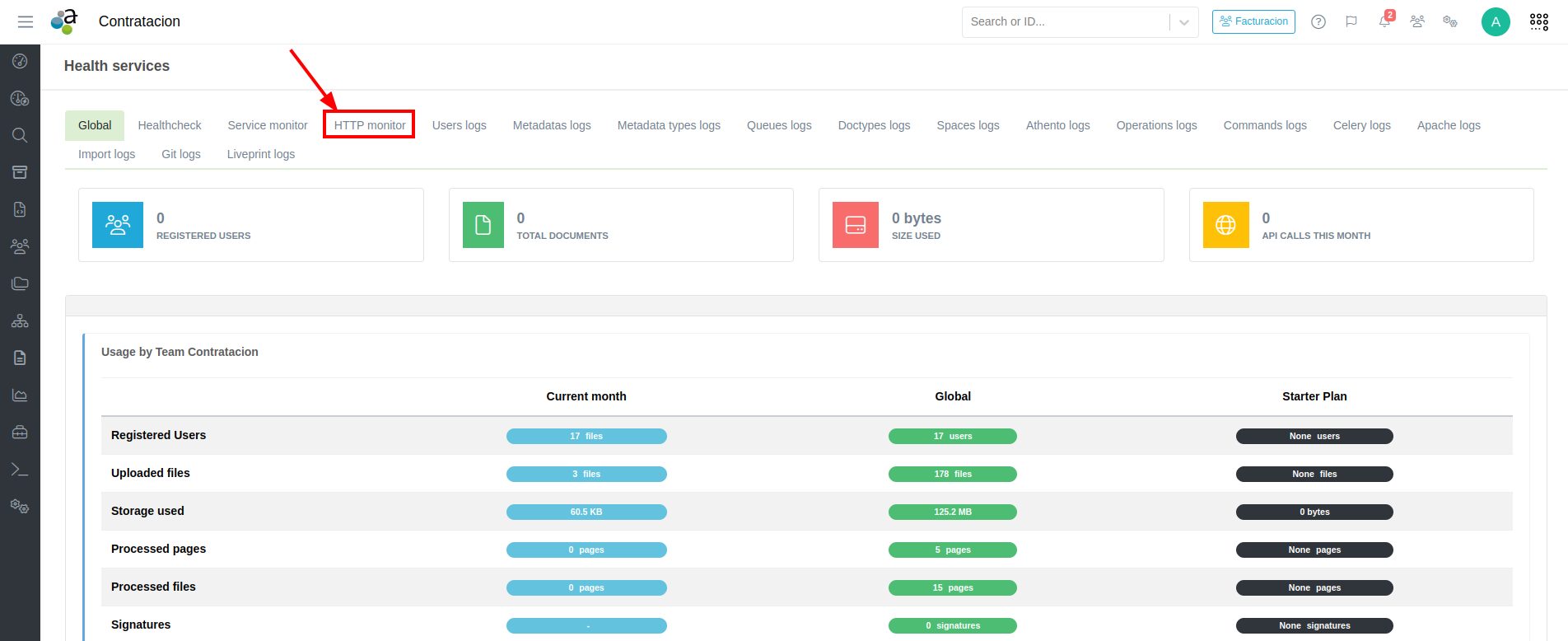Click the notifications bell icon
1568x641 pixels.
click(1384, 22)
